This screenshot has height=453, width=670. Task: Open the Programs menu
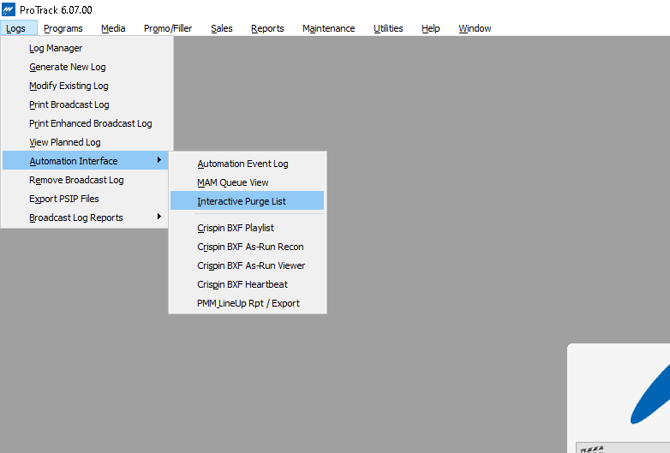tap(63, 28)
